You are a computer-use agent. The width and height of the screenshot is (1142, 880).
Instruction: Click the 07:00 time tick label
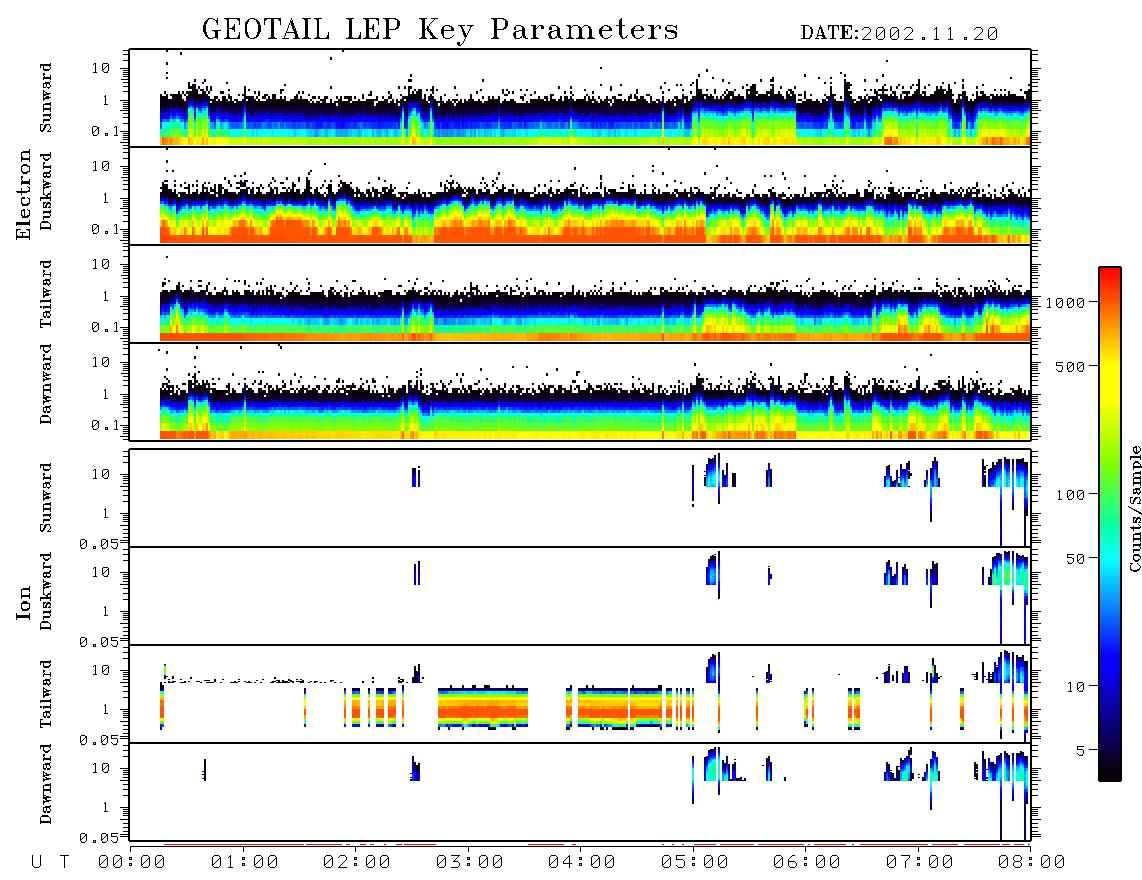click(x=919, y=863)
